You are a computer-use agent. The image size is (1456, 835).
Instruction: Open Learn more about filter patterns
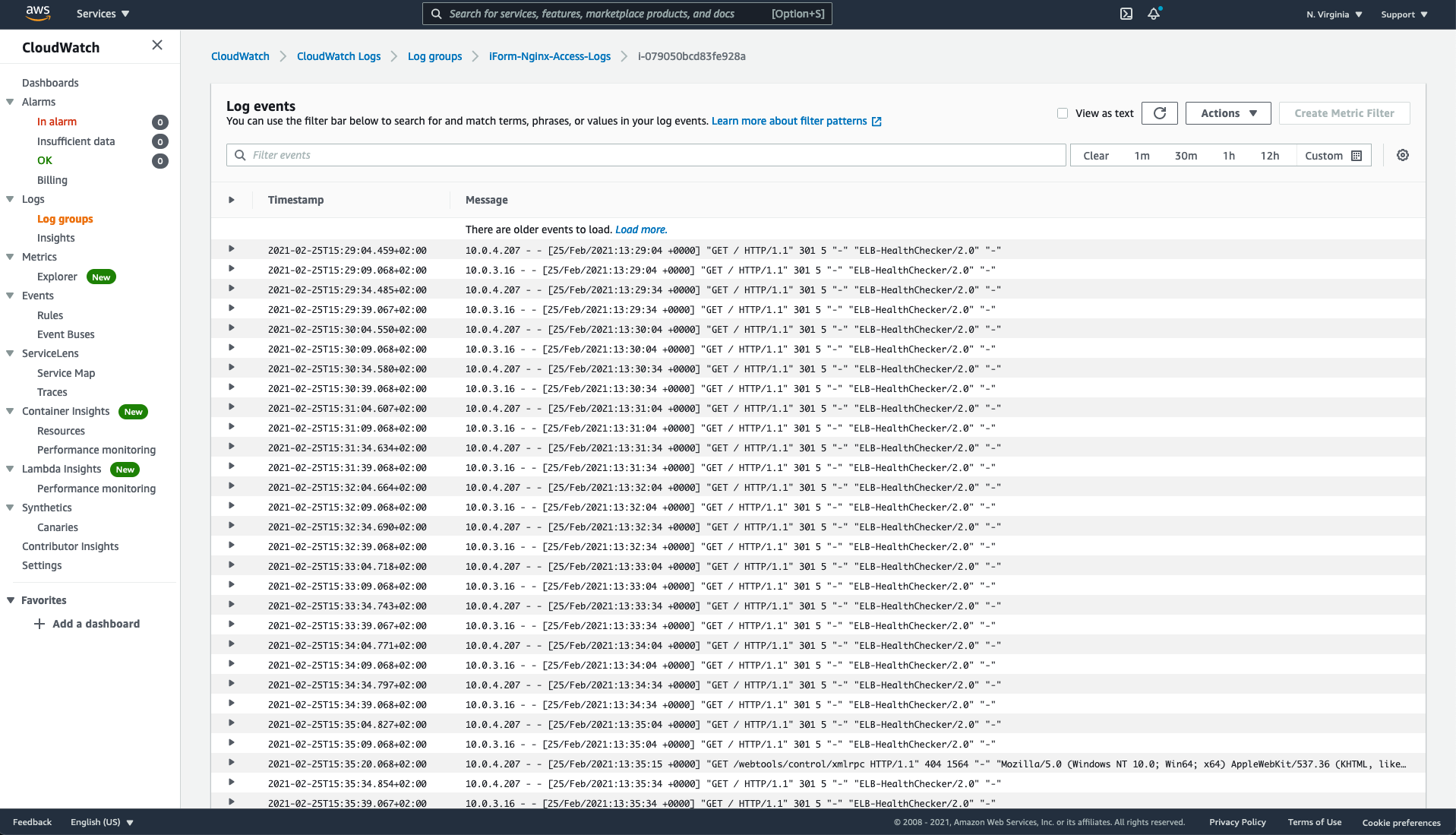pos(789,121)
